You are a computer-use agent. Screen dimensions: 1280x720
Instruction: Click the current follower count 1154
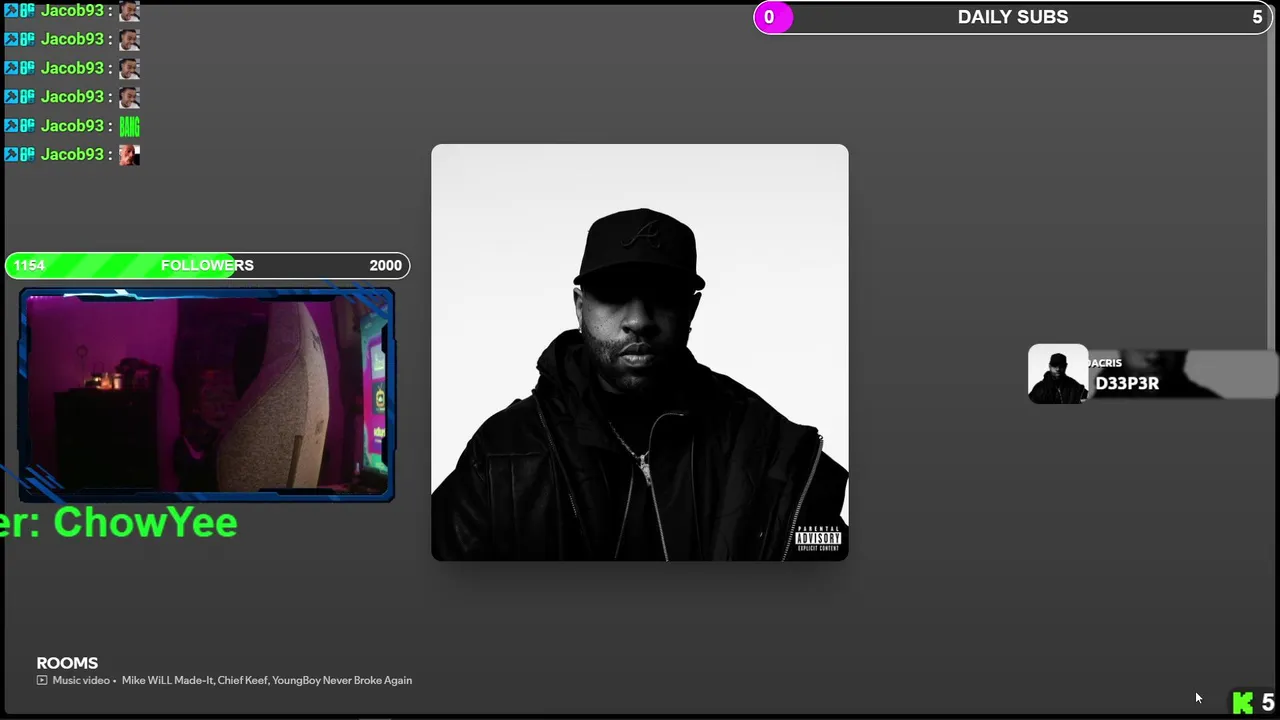(x=29, y=265)
